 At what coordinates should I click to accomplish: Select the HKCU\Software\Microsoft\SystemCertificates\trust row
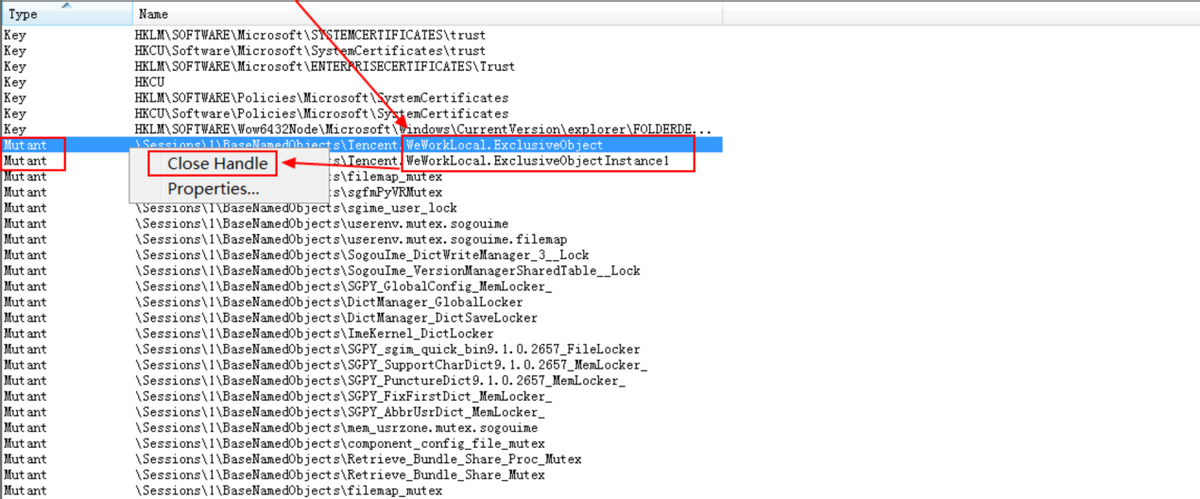tap(360, 51)
